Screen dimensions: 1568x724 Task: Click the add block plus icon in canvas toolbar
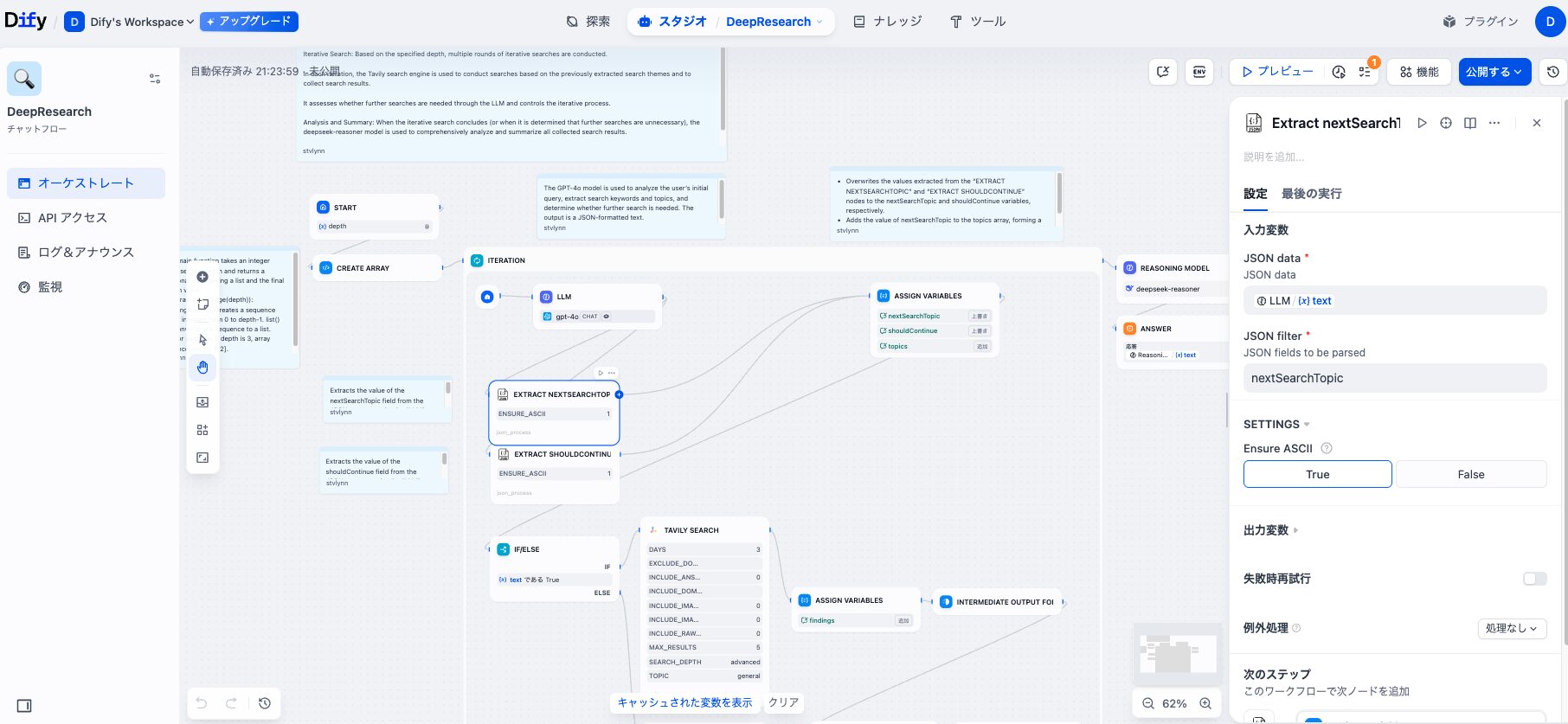(202, 277)
